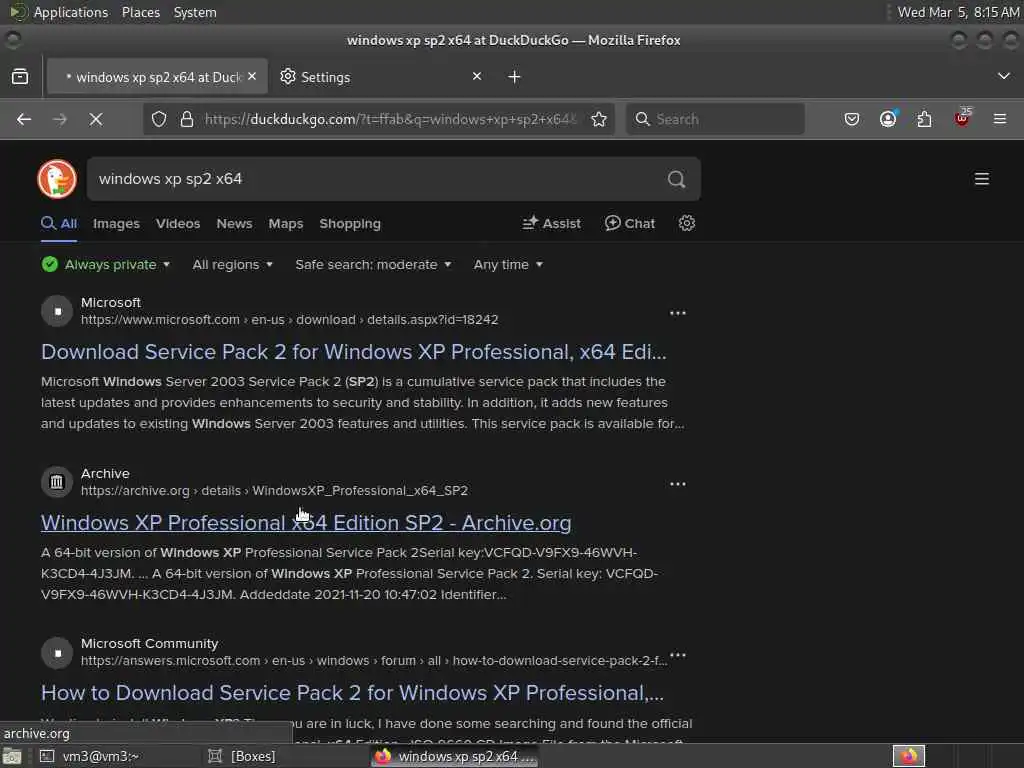Click uBlock Origin extension icon

[962, 118]
